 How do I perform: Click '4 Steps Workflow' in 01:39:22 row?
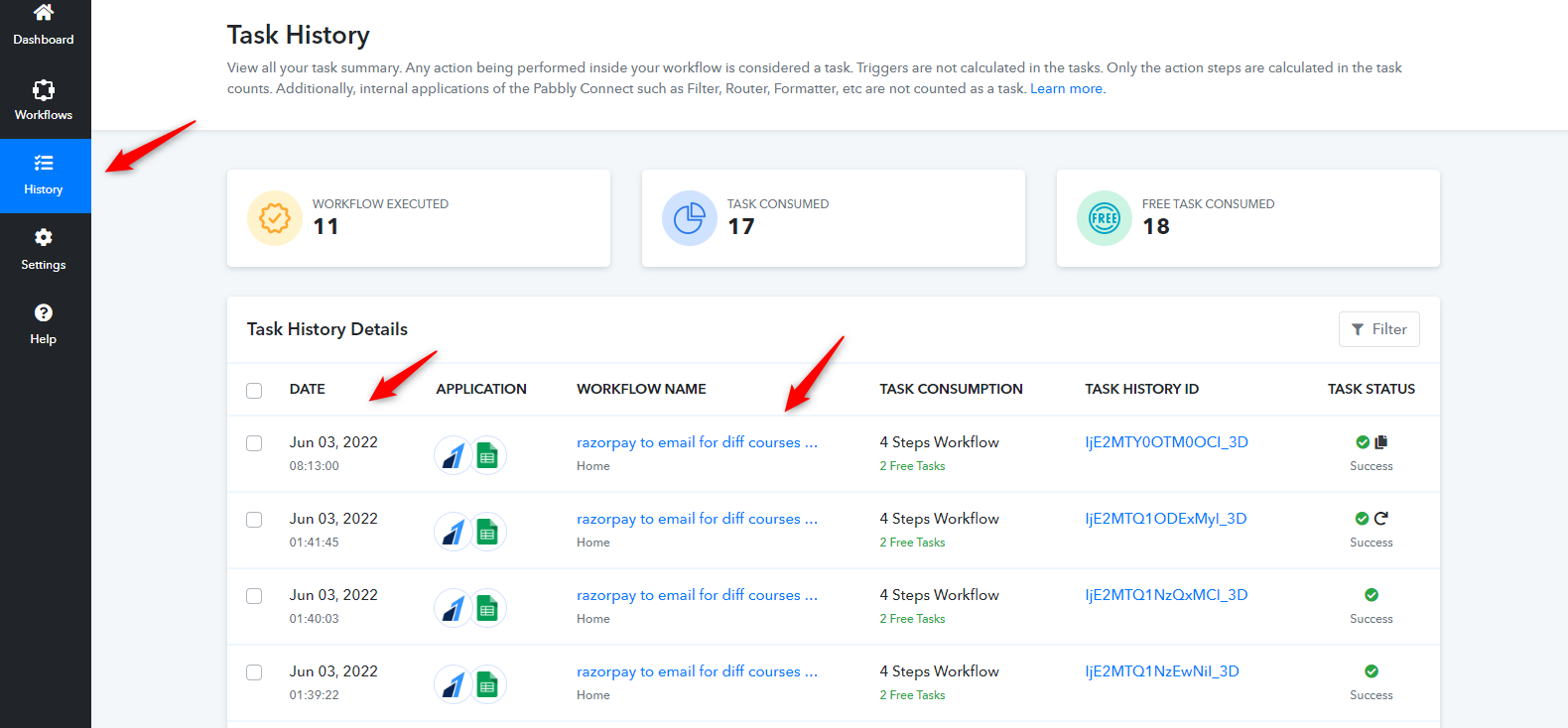tap(939, 671)
